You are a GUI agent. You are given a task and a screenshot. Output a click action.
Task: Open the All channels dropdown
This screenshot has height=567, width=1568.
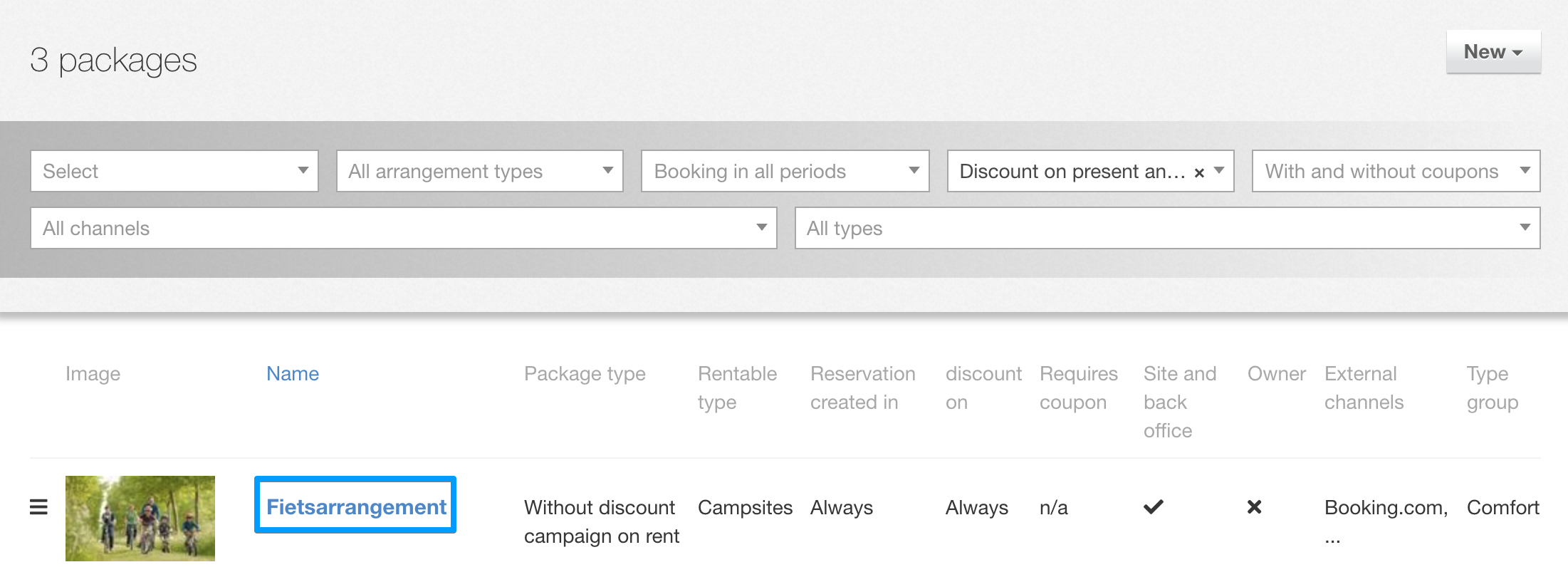coord(403,228)
